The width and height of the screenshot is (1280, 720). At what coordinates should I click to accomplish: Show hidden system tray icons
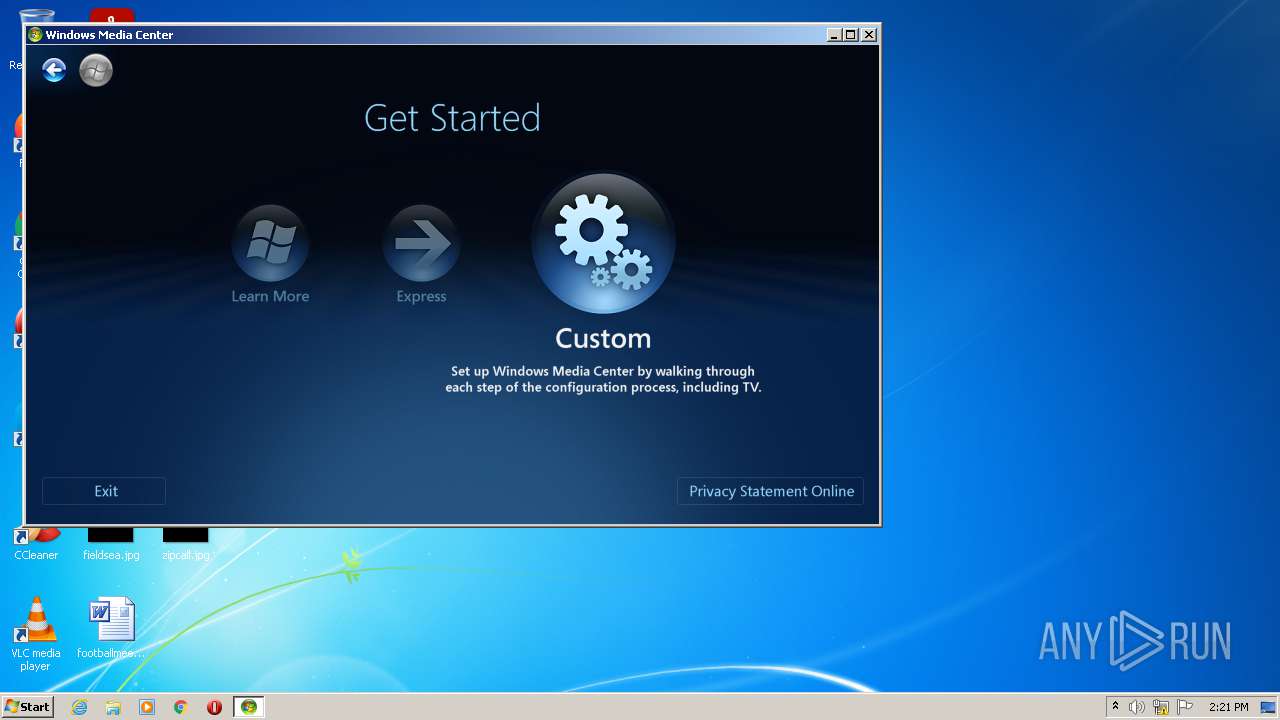(x=1115, y=707)
